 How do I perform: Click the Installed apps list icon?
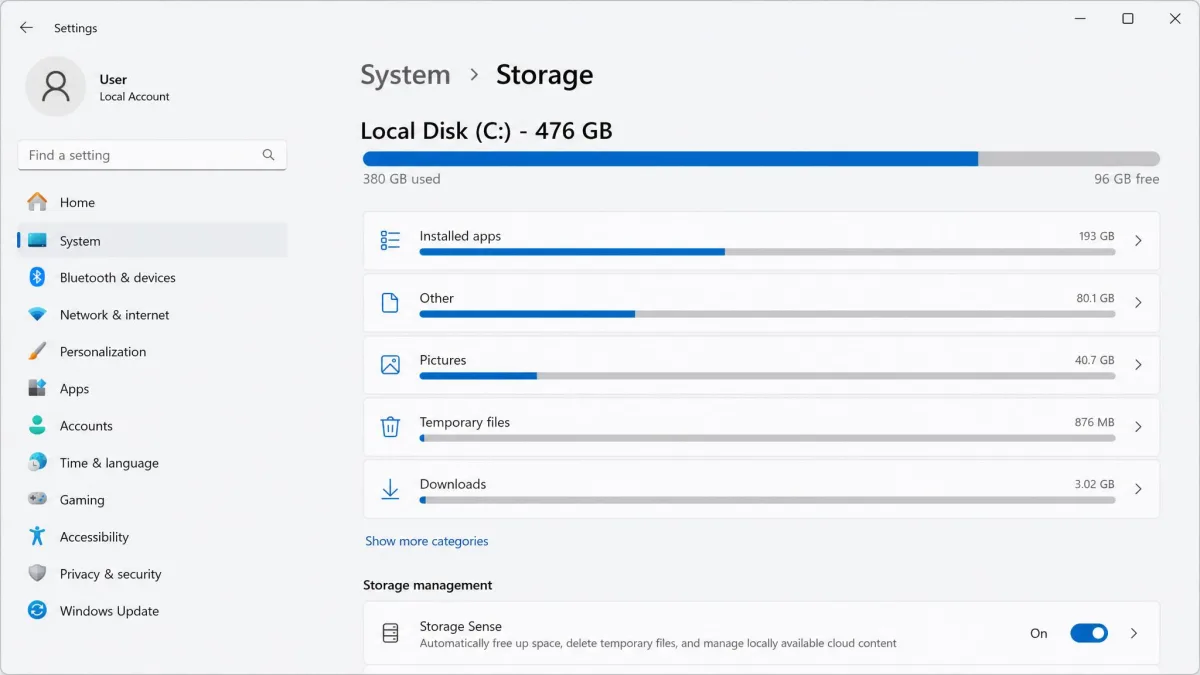pyautogui.click(x=390, y=240)
